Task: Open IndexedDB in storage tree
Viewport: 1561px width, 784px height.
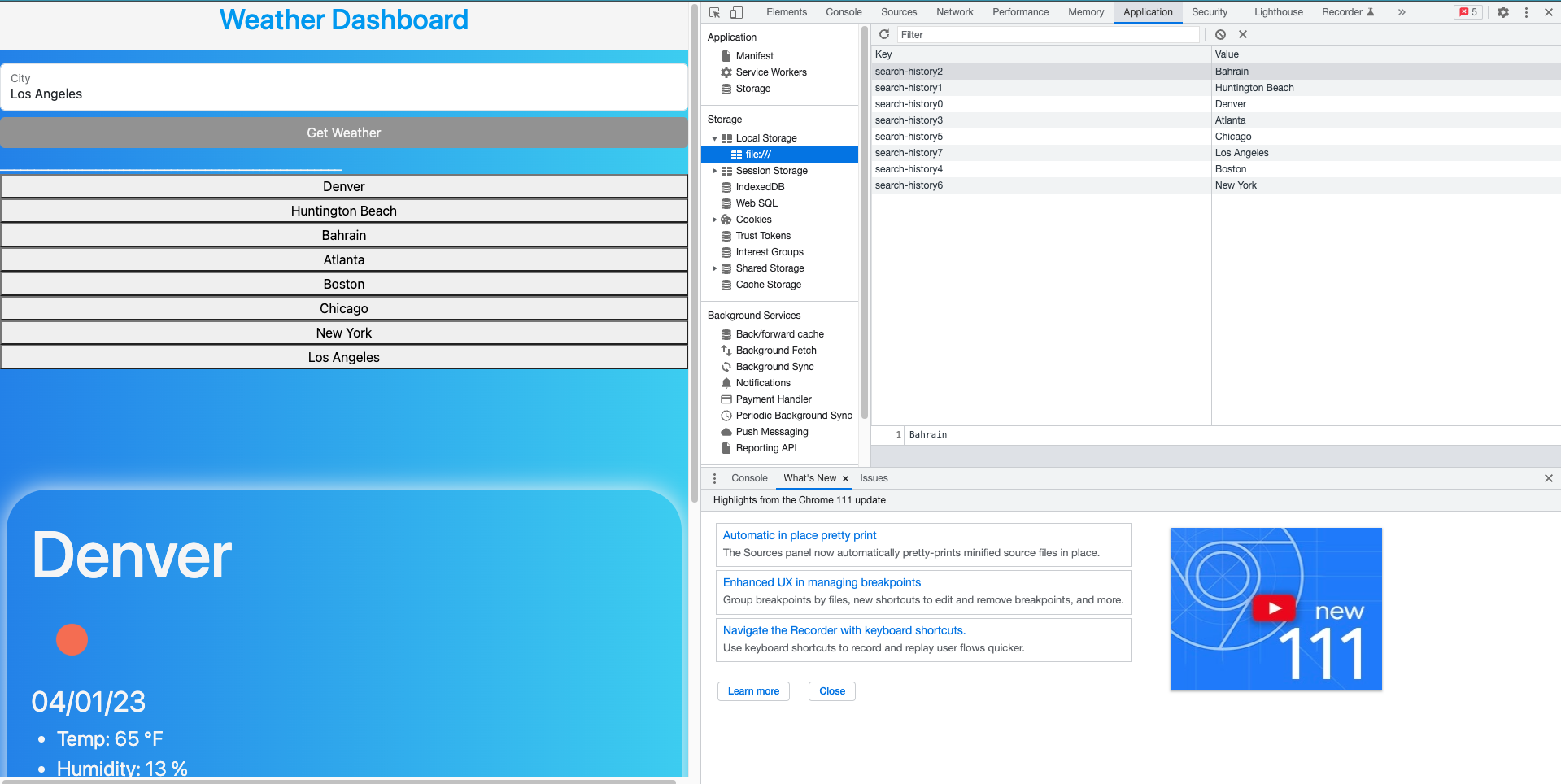Action: coord(760,187)
